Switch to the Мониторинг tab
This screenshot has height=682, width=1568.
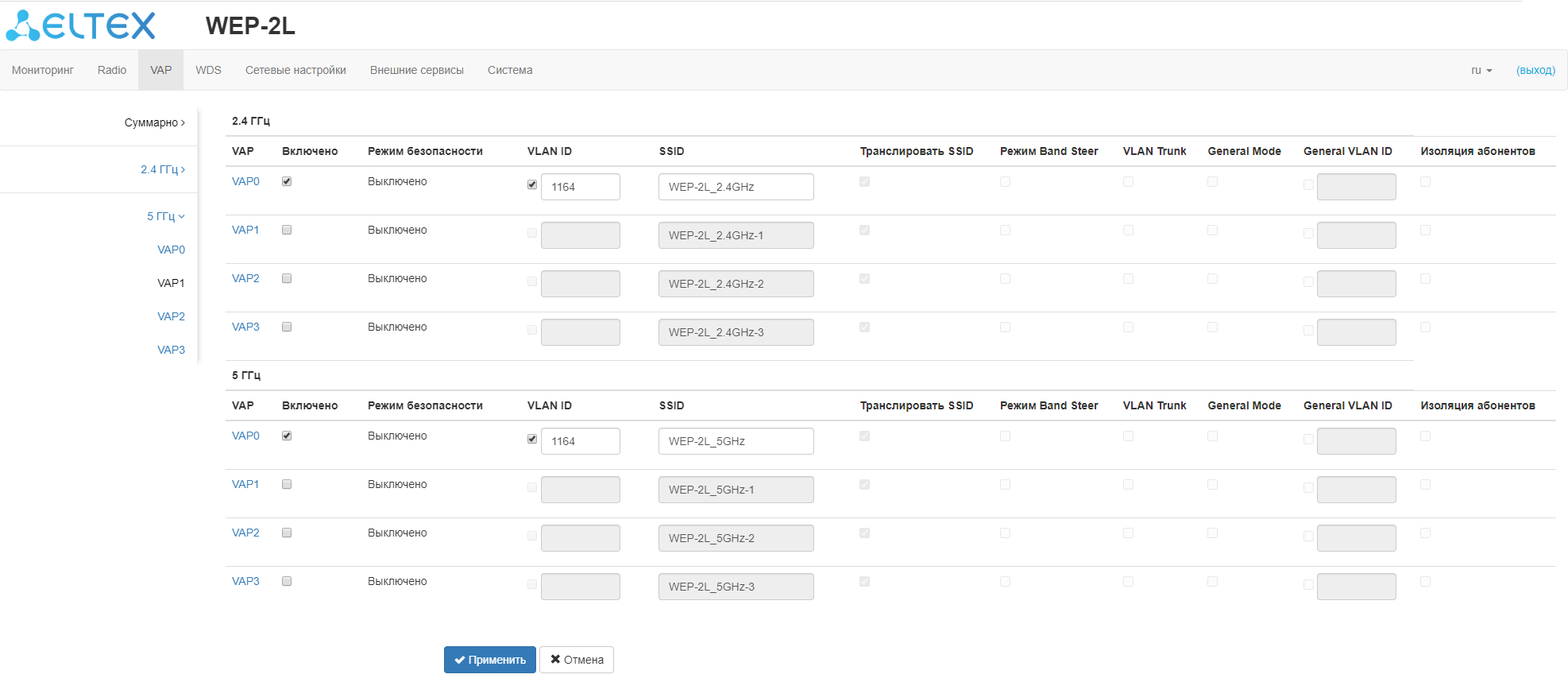tap(43, 70)
